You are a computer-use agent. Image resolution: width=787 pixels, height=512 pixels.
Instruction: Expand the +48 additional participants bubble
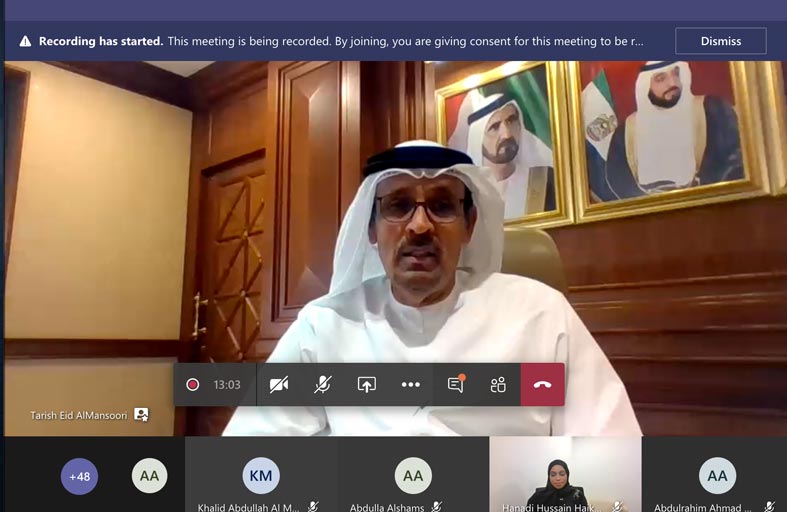(x=79, y=476)
